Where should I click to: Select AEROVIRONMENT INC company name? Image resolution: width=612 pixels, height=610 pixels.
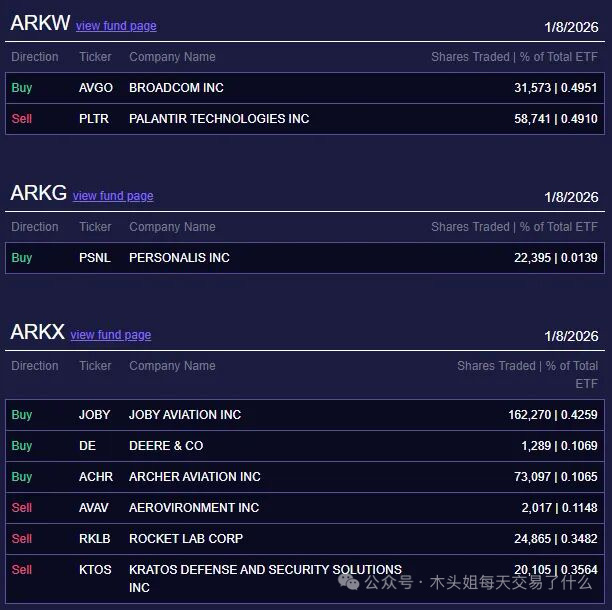[x=194, y=508]
